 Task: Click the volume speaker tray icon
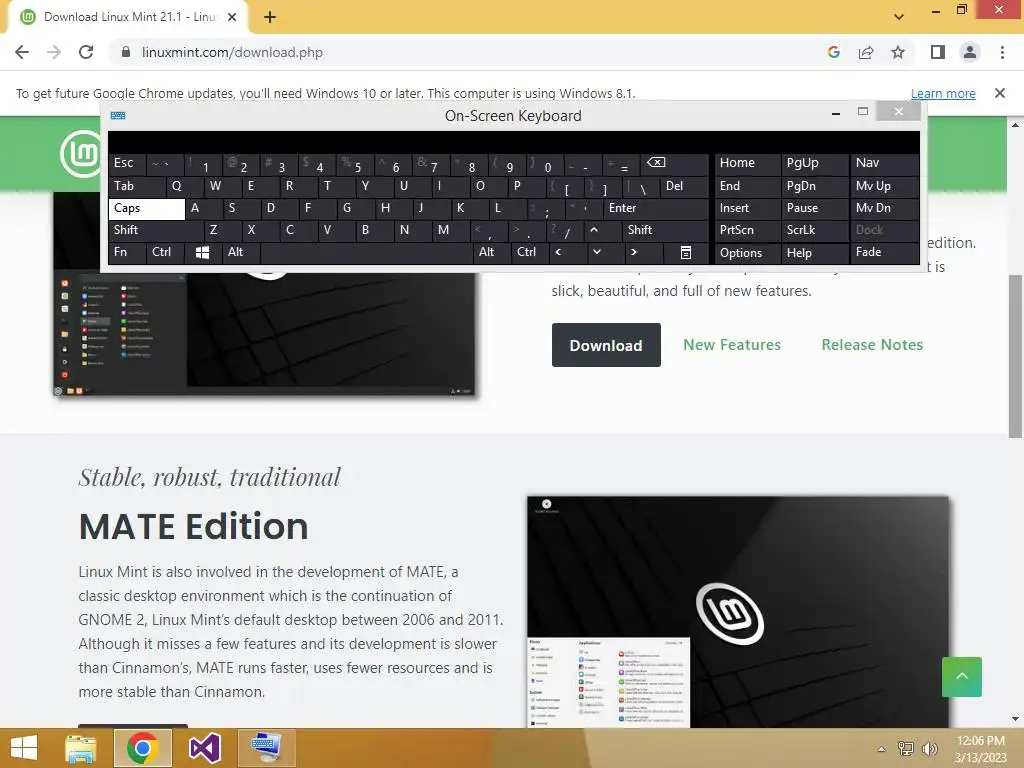pos(930,749)
